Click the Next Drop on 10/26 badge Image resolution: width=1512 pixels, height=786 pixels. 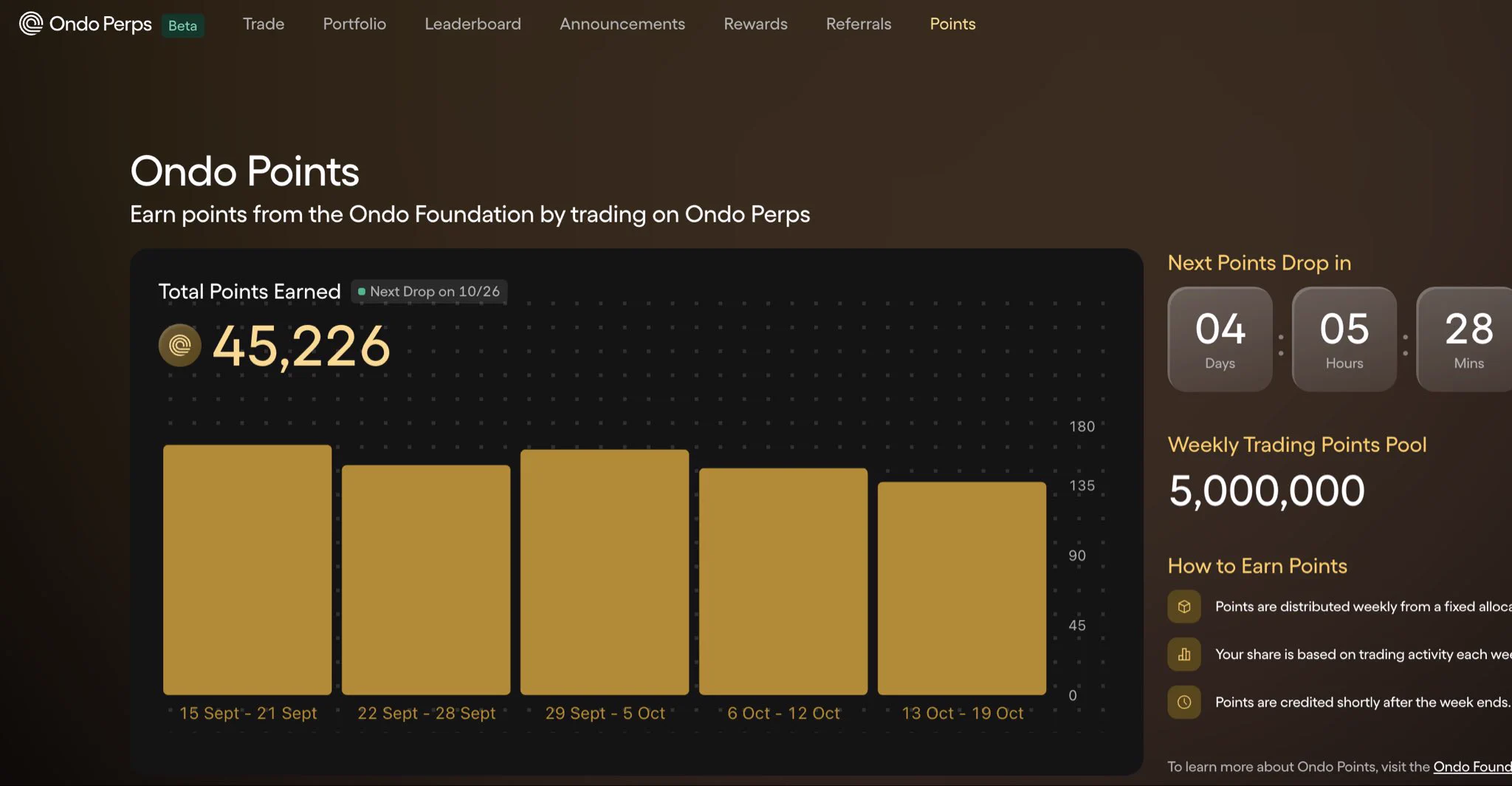pyautogui.click(x=429, y=292)
